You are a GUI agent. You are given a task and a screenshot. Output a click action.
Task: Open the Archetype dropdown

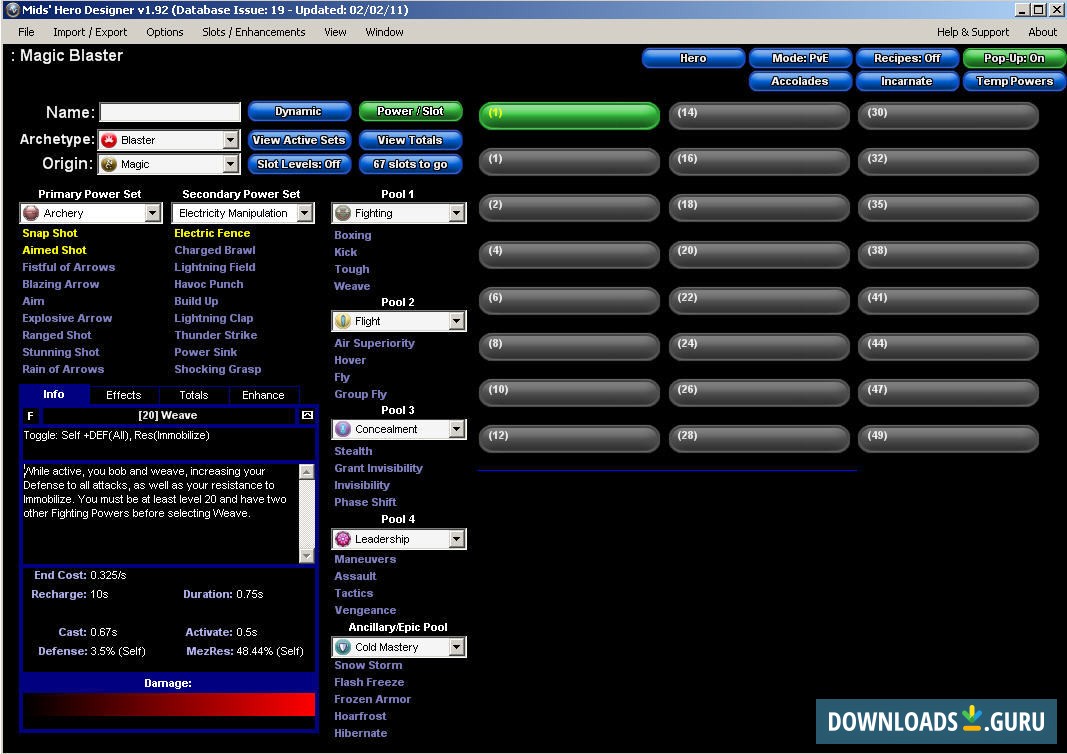231,140
